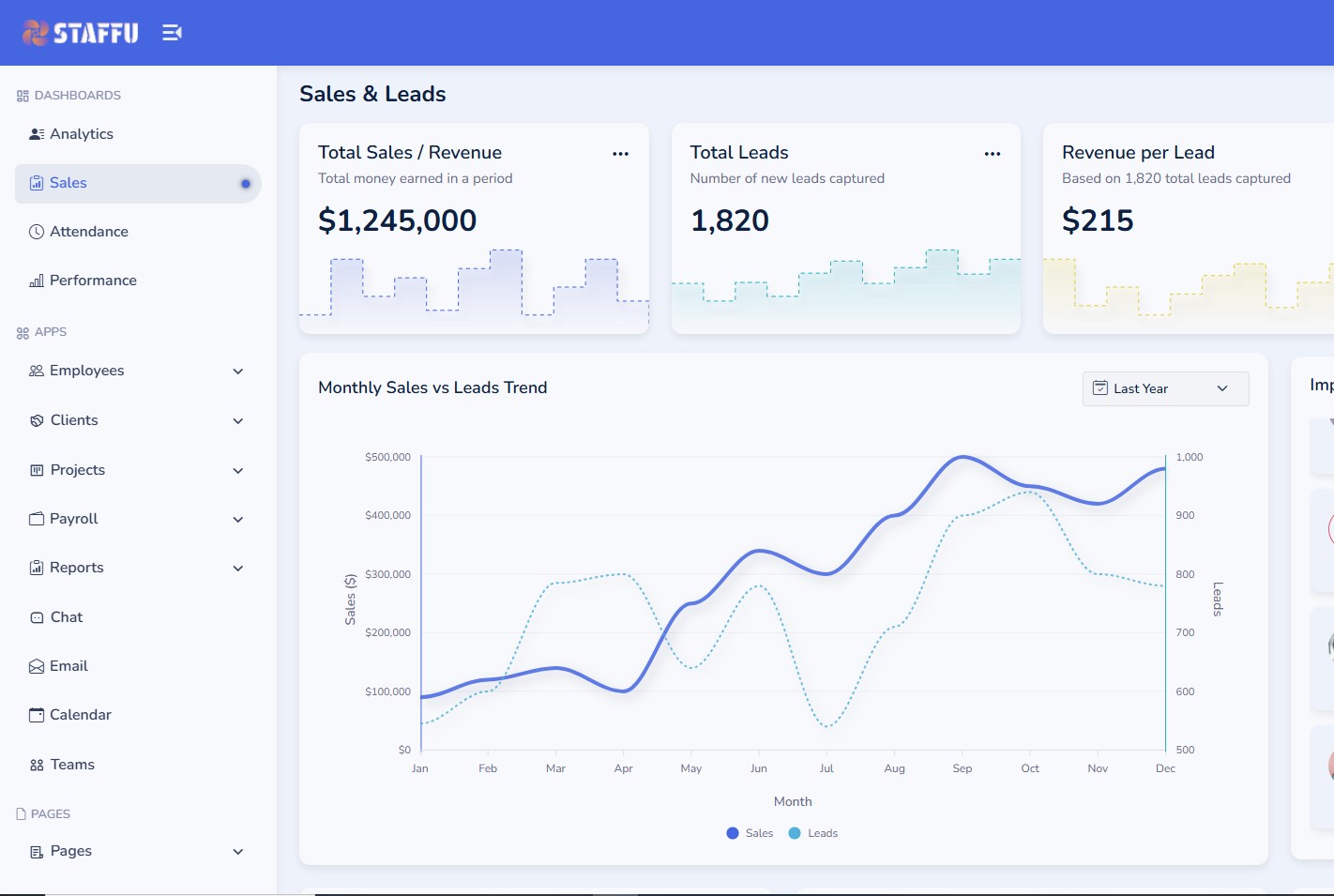This screenshot has height=896, width=1334.
Task: Click the Calendar icon in sidebar
Action: (x=37, y=715)
